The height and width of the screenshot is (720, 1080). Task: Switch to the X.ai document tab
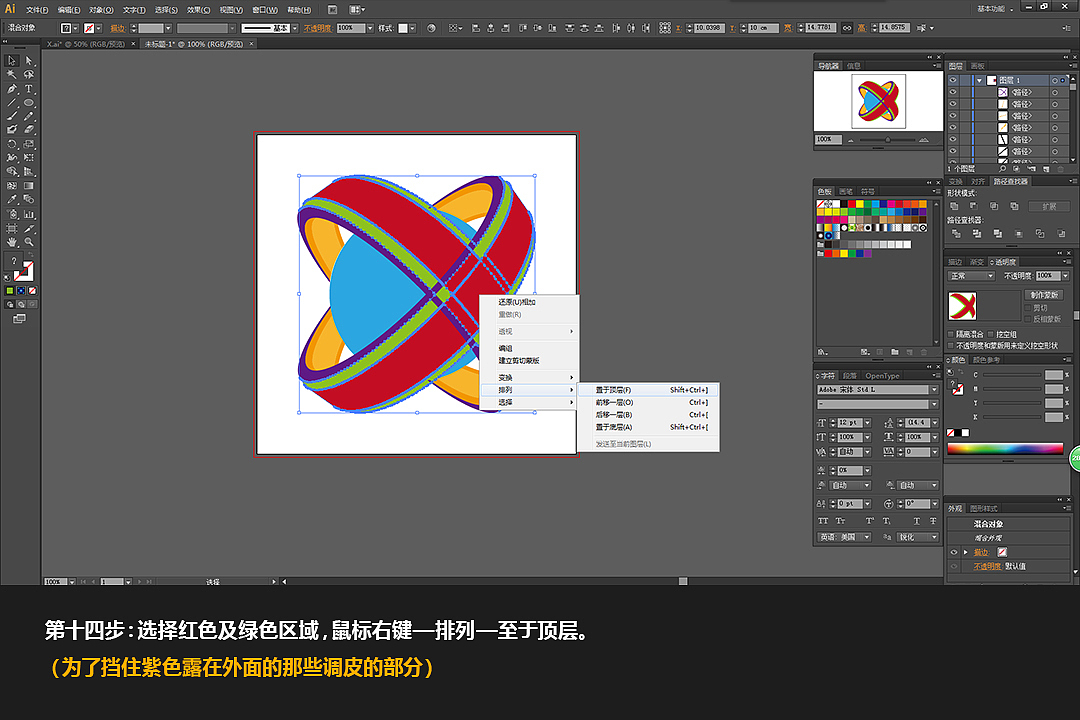85,44
